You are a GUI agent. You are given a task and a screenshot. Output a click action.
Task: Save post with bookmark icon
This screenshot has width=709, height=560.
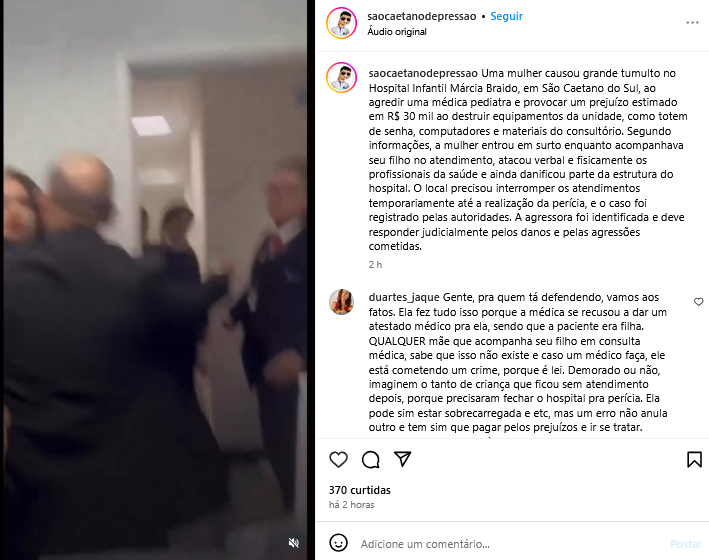tap(694, 460)
